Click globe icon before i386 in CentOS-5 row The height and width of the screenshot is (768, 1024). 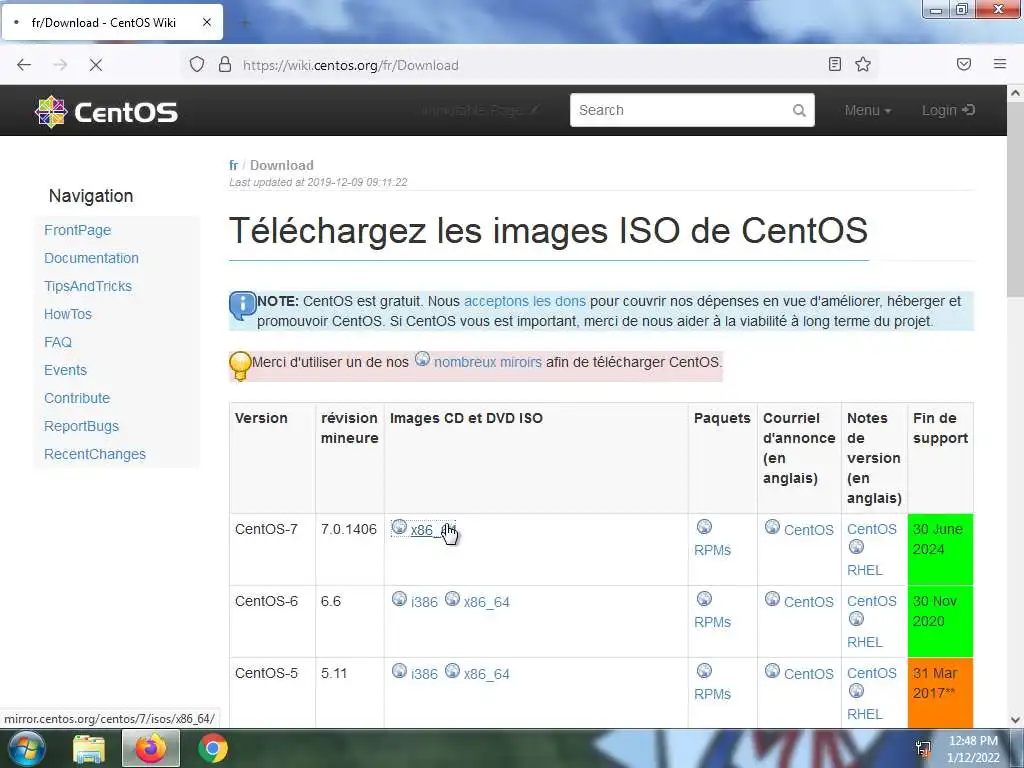pos(399,670)
